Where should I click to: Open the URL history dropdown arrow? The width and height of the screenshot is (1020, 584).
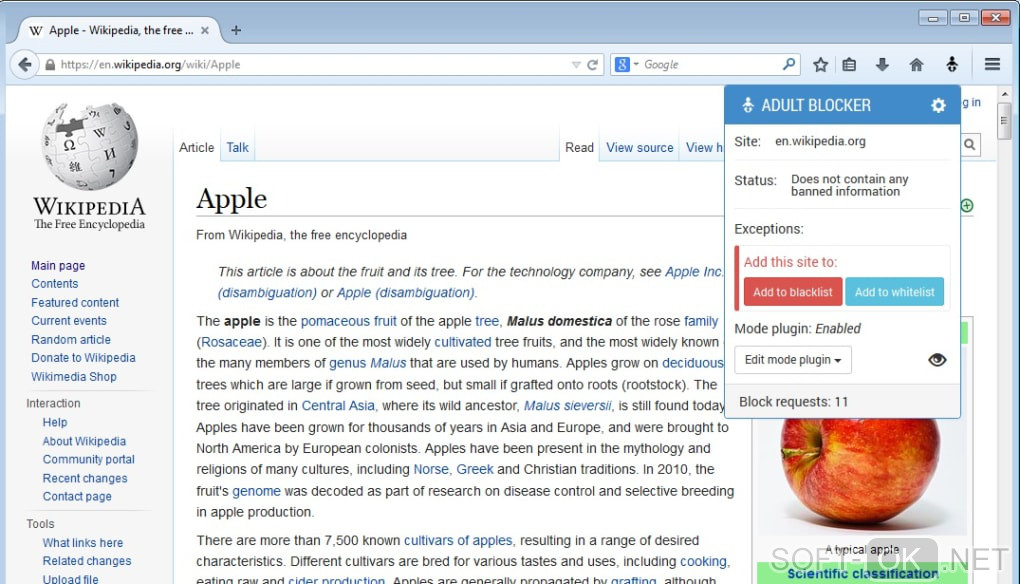pyautogui.click(x=576, y=64)
